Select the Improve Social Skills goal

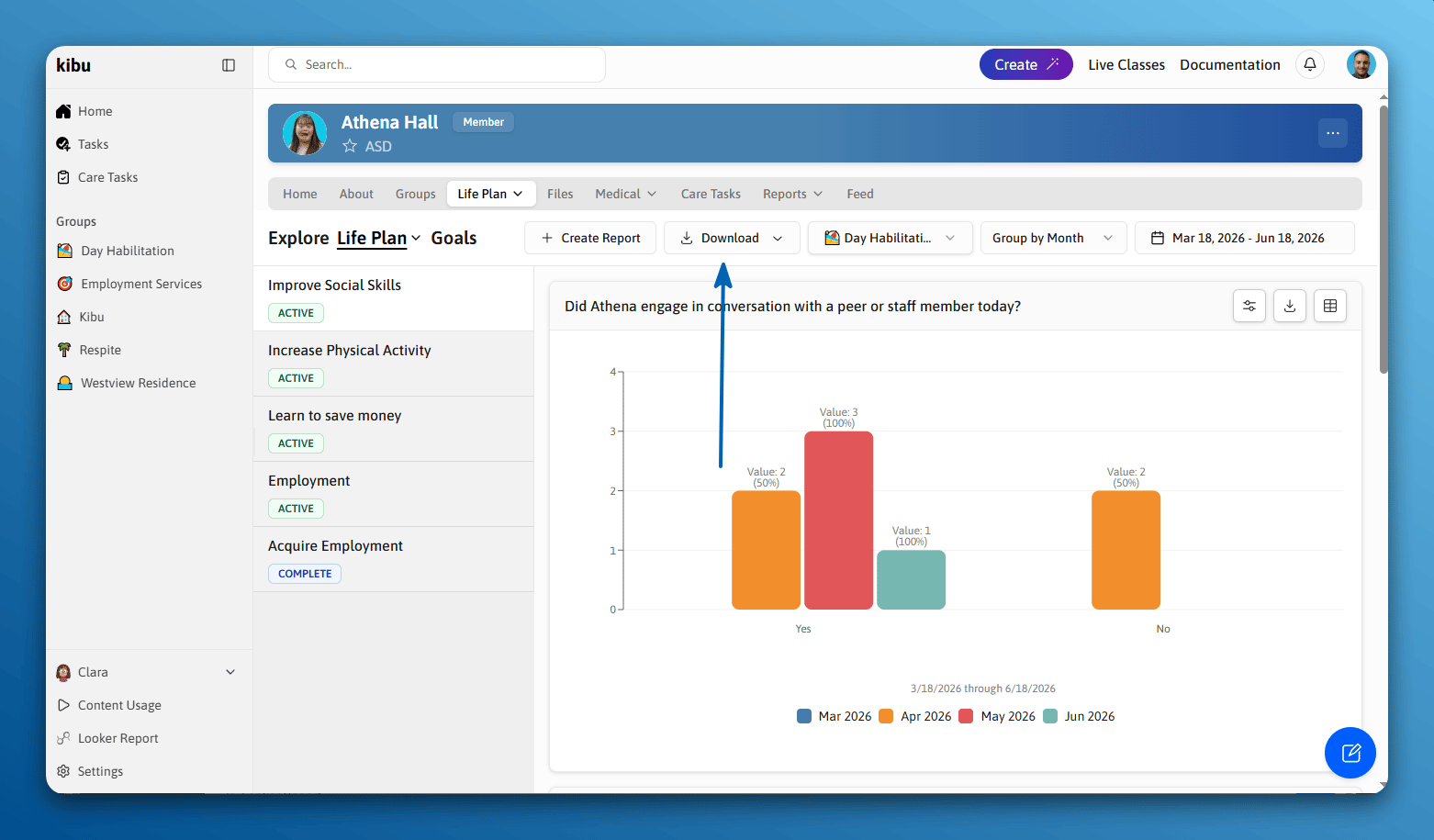tap(393, 298)
